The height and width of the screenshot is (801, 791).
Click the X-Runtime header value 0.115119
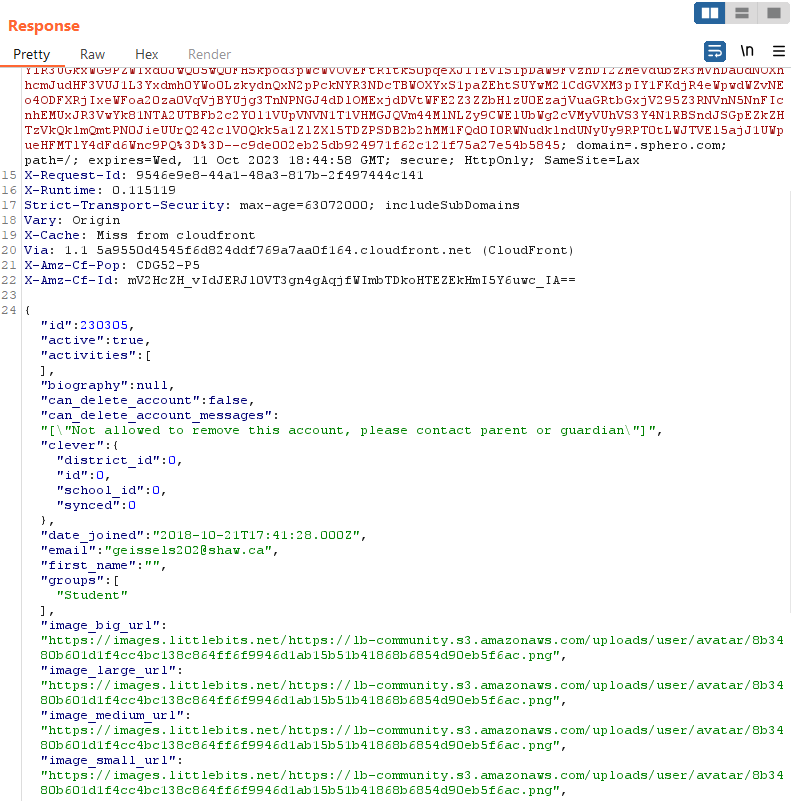[x=144, y=190]
